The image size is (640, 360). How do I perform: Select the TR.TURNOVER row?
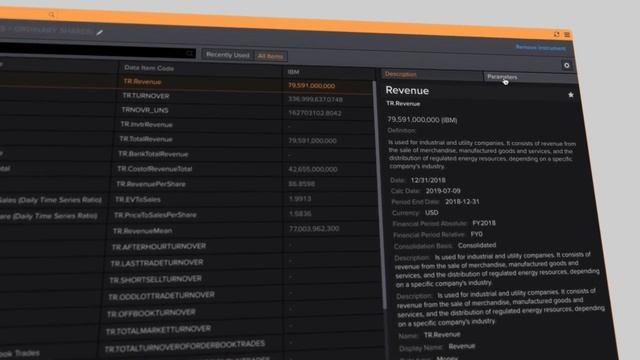coord(186,96)
